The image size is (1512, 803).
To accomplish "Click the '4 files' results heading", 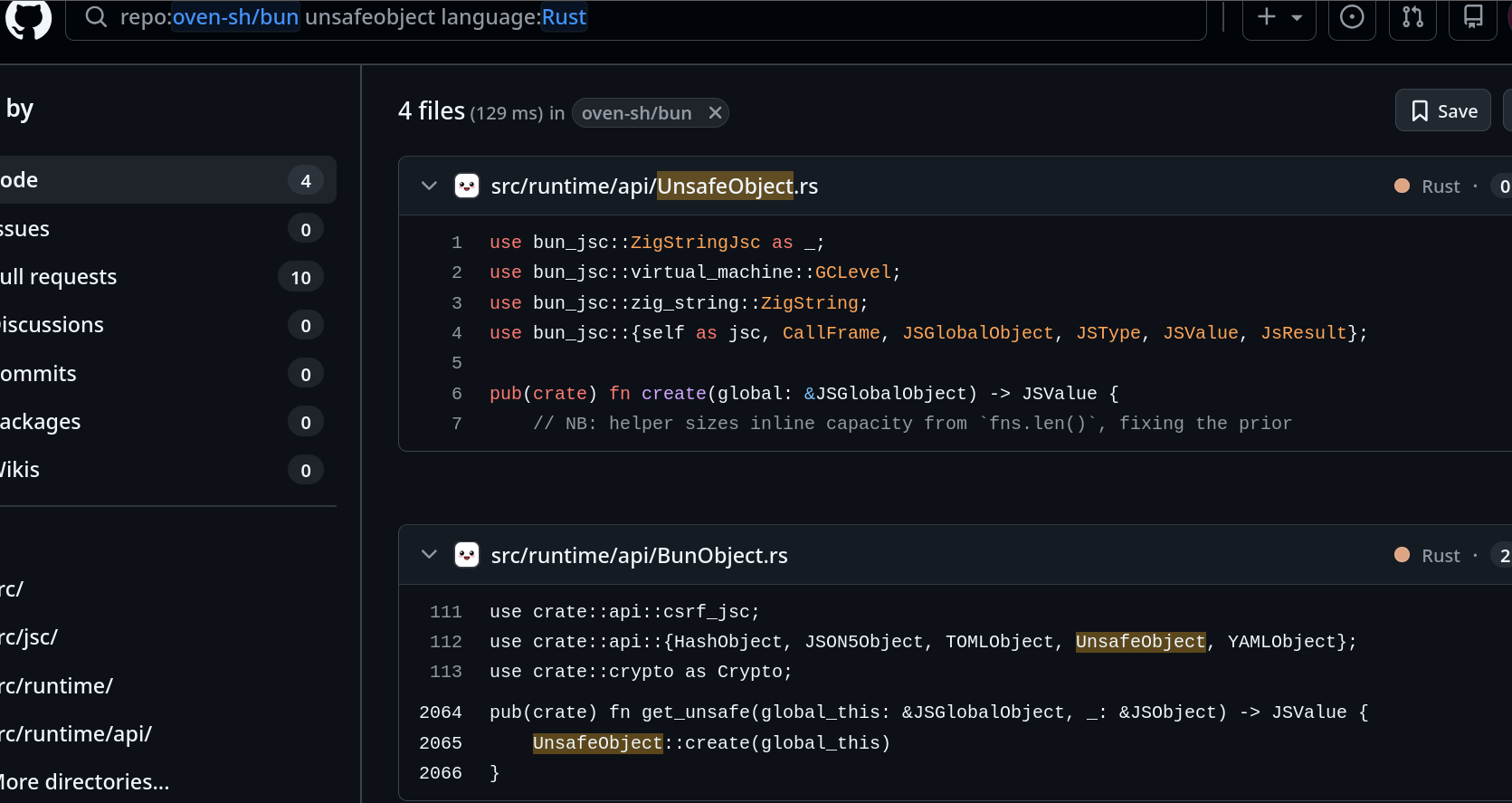I will tap(432, 111).
